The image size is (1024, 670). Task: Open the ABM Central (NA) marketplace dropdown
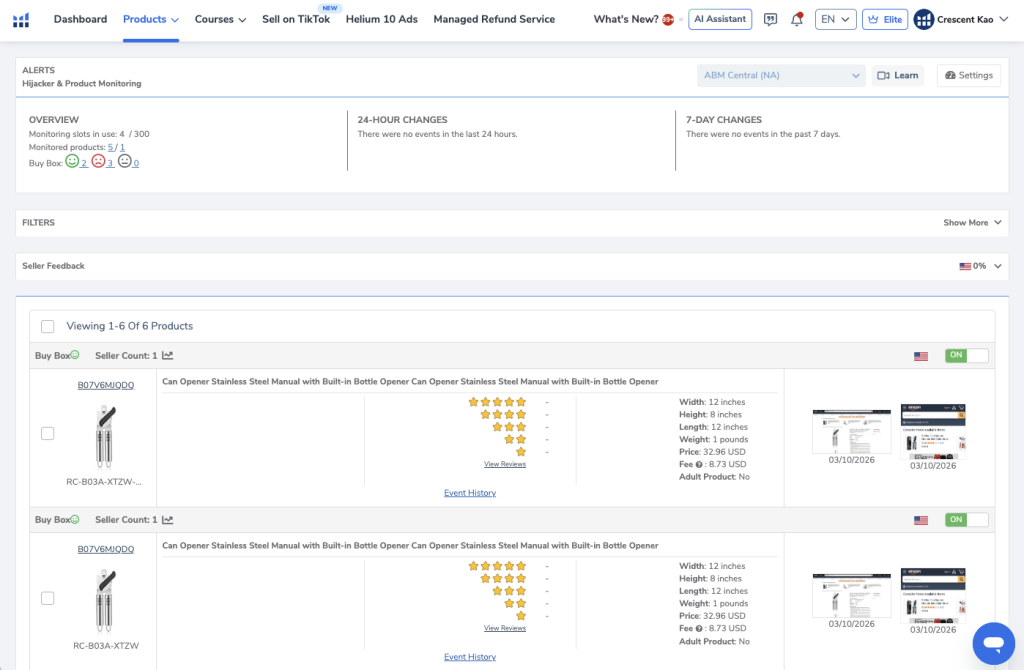click(781, 75)
